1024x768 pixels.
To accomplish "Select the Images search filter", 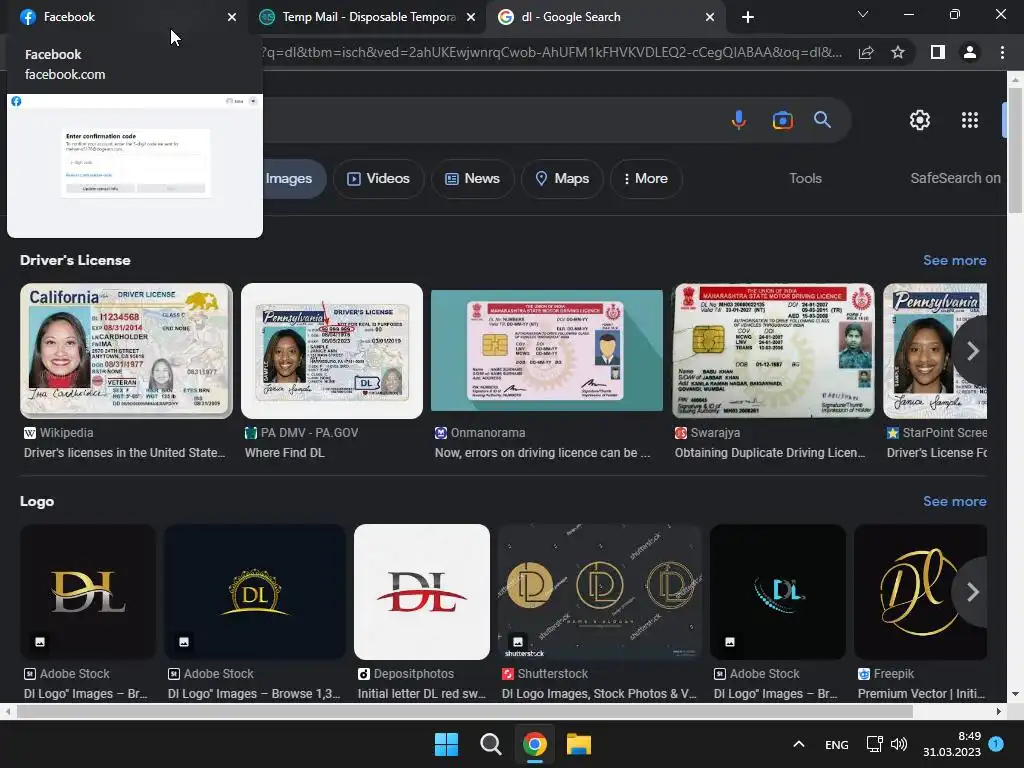I will click(294, 179).
